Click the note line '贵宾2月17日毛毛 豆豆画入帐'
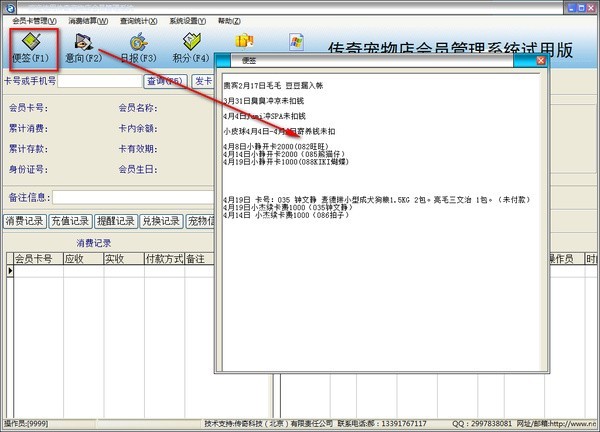Viewport: 600px width, 432px height. [273, 86]
